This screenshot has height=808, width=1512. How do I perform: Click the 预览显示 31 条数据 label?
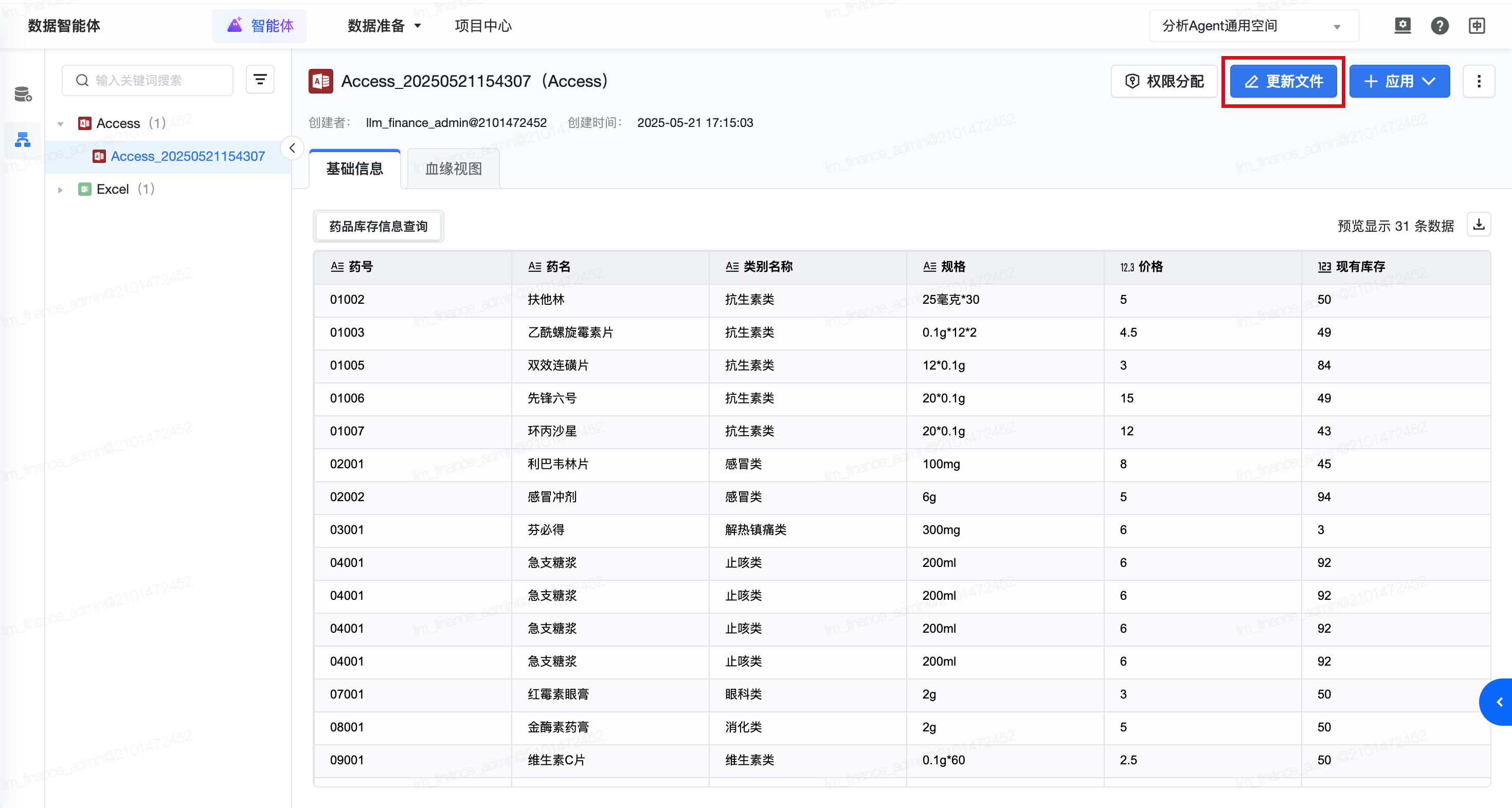[x=1395, y=226]
